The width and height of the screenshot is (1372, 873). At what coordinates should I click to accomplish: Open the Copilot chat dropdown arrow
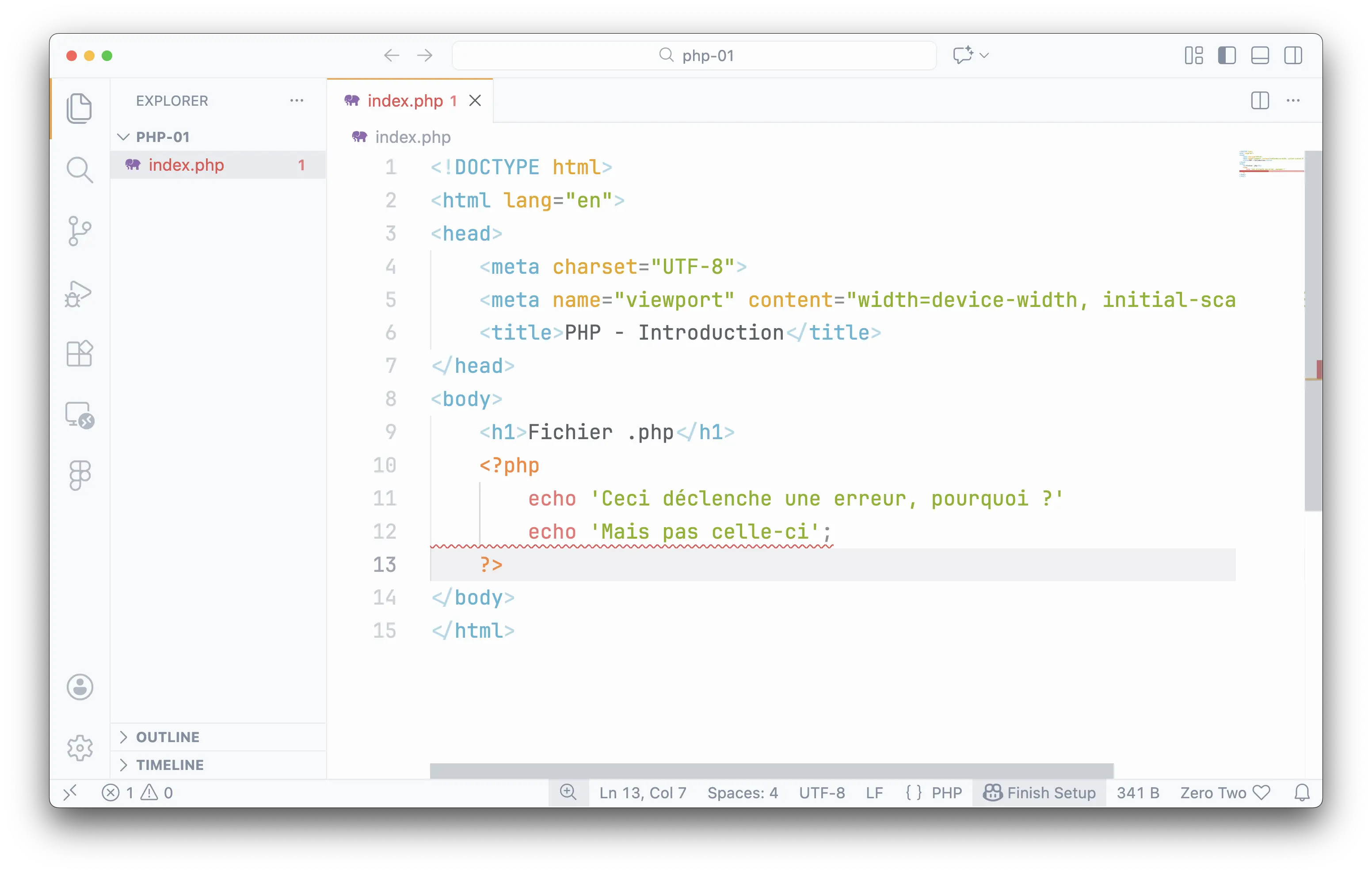[984, 56]
